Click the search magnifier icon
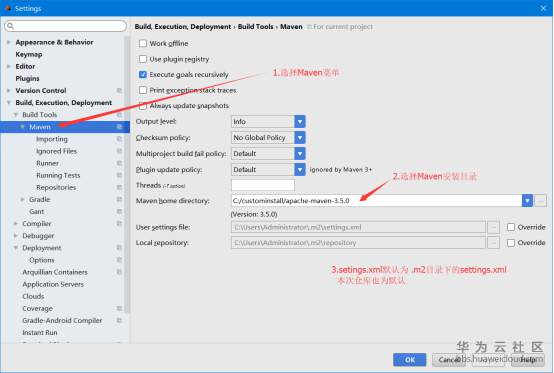 point(11,26)
